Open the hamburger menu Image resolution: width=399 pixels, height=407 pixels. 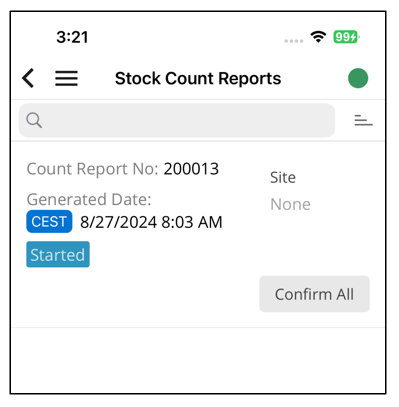pyautogui.click(x=66, y=78)
